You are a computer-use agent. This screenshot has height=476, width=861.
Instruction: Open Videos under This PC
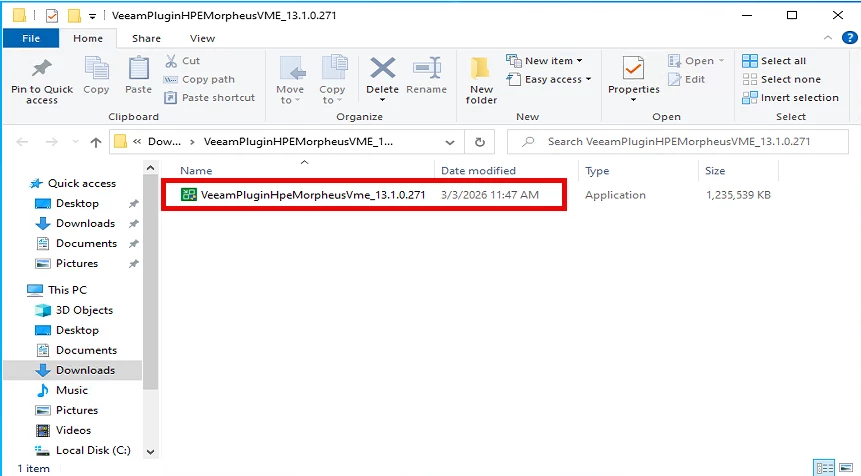pos(73,430)
